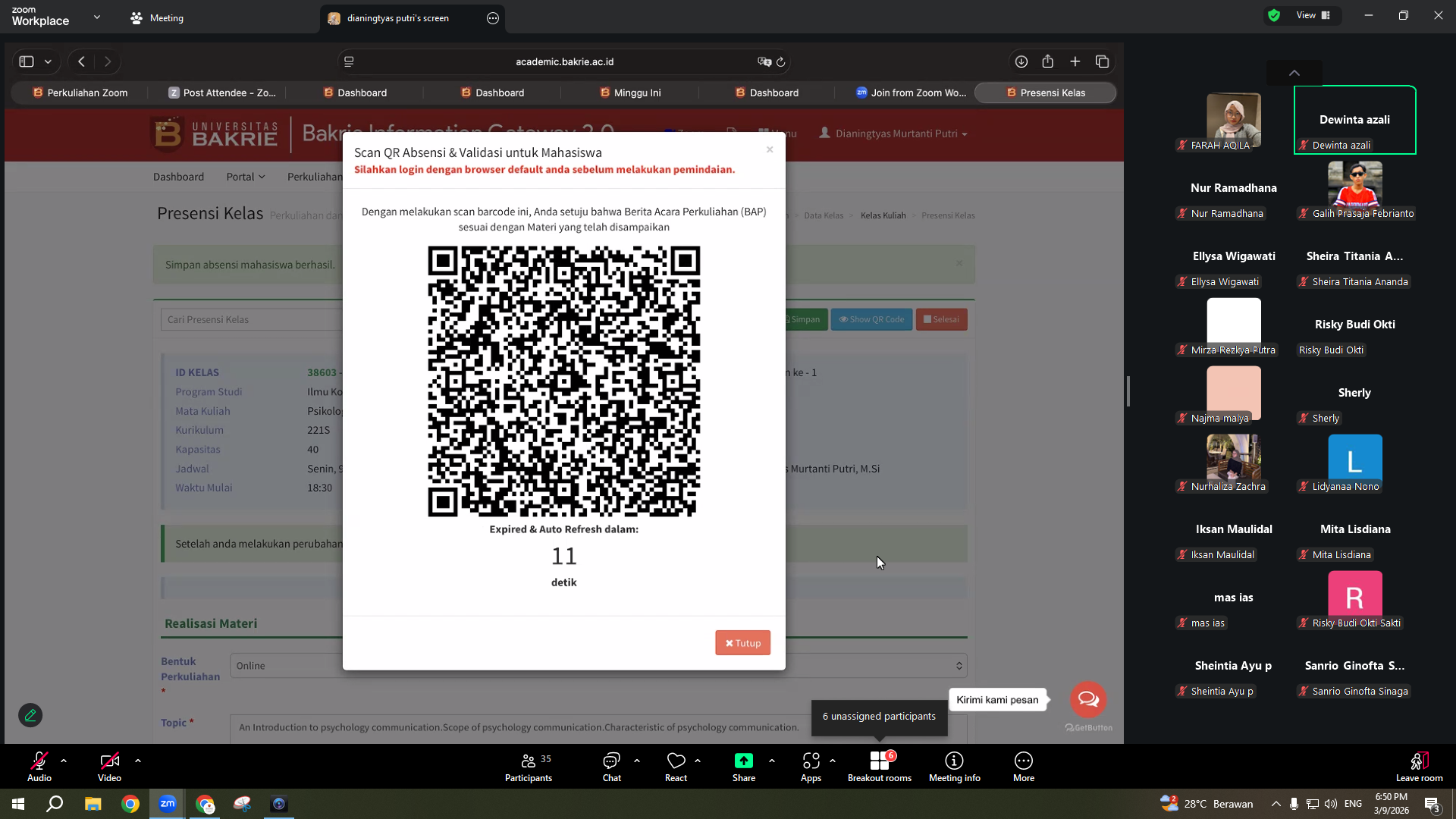Click the red Tutup button
This screenshot has height=819, width=1456.
pyautogui.click(x=743, y=643)
